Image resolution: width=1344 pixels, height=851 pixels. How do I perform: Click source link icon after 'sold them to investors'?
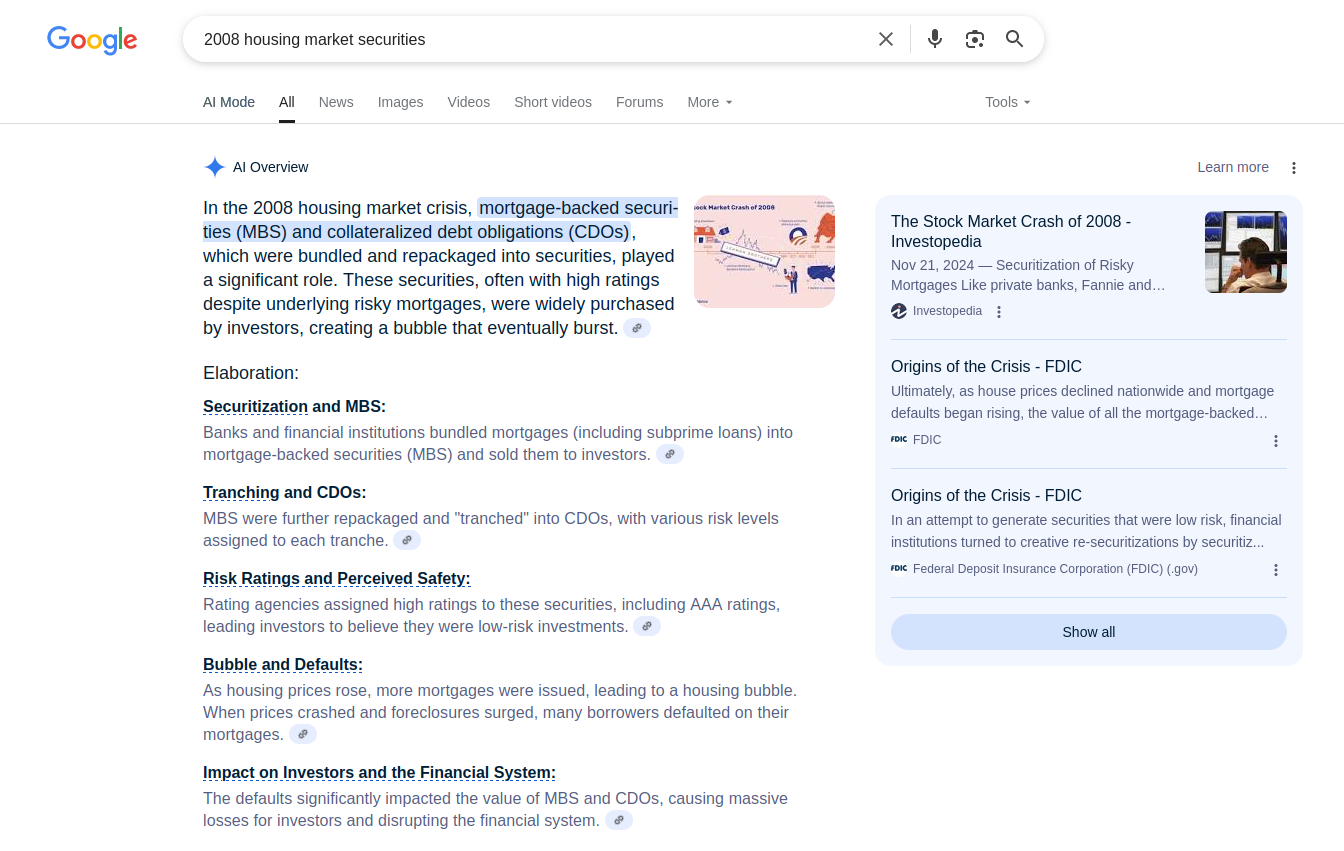[670, 454]
